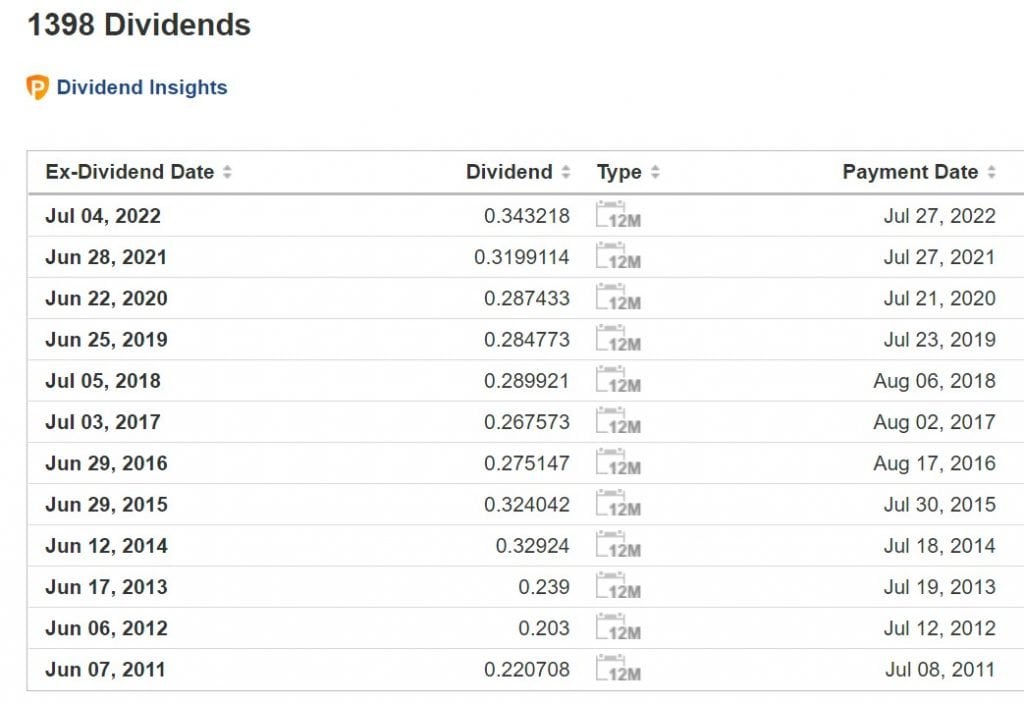Image resolution: width=1024 pixels, height=704 pixels.
Task: Click dividend value 0.203
Action: (544, 628)
